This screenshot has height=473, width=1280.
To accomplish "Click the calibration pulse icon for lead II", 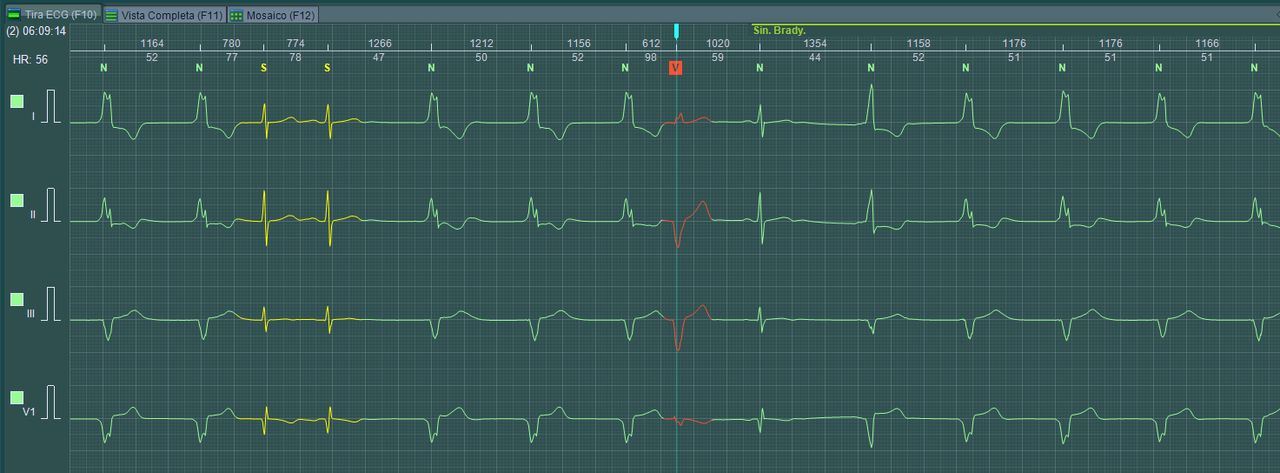I will (52, 204).
